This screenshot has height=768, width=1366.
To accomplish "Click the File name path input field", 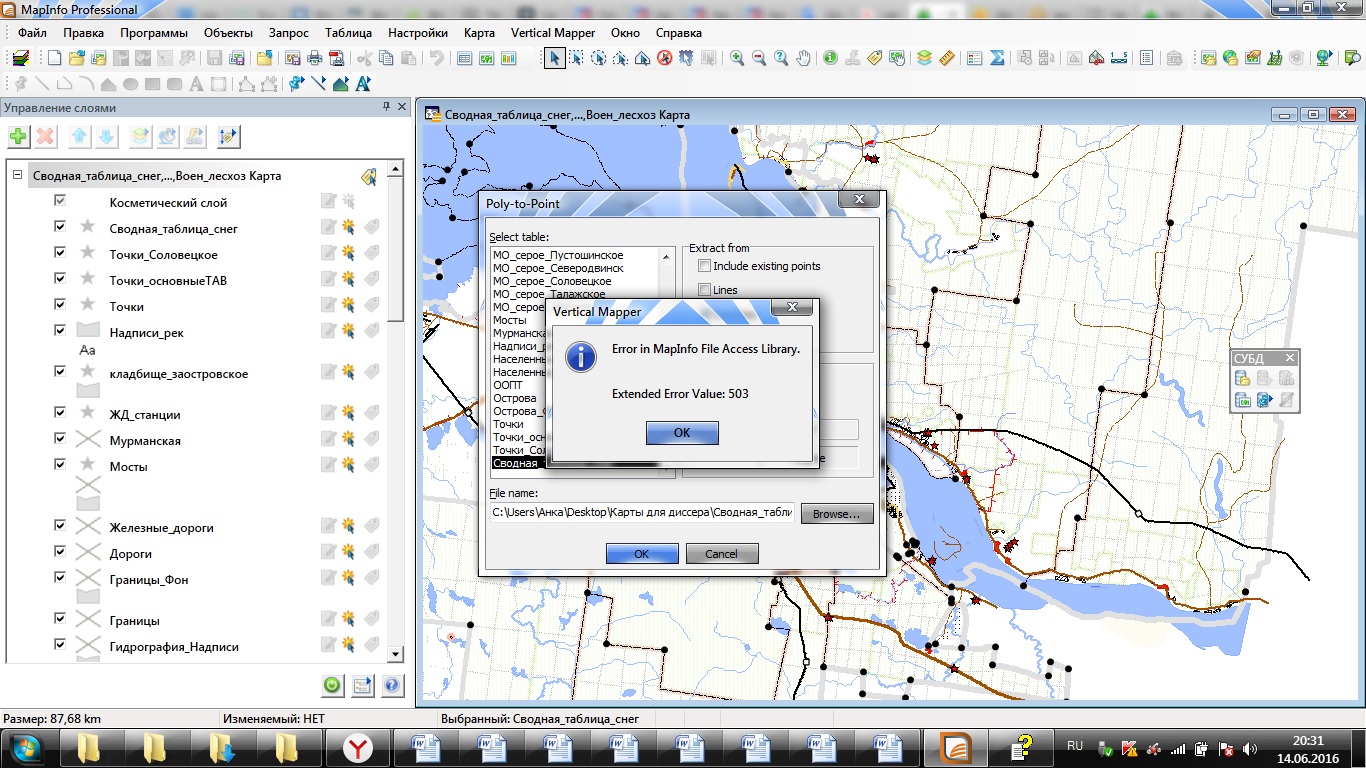I will tap(642, 513).
